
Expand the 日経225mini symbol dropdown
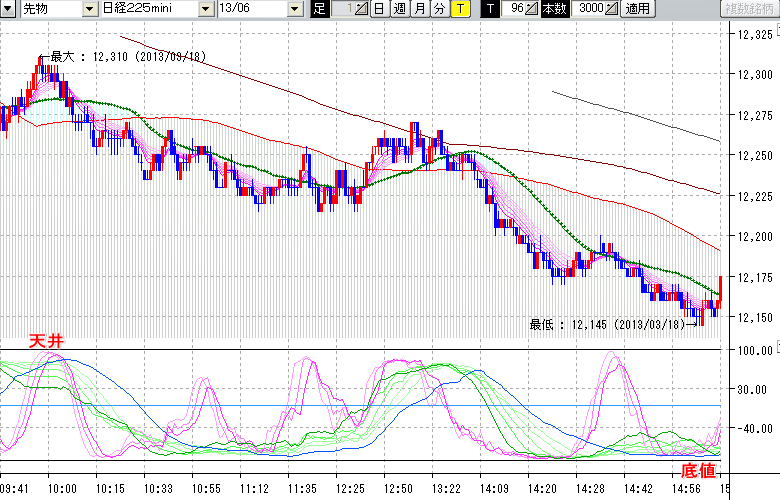point(205,9)
